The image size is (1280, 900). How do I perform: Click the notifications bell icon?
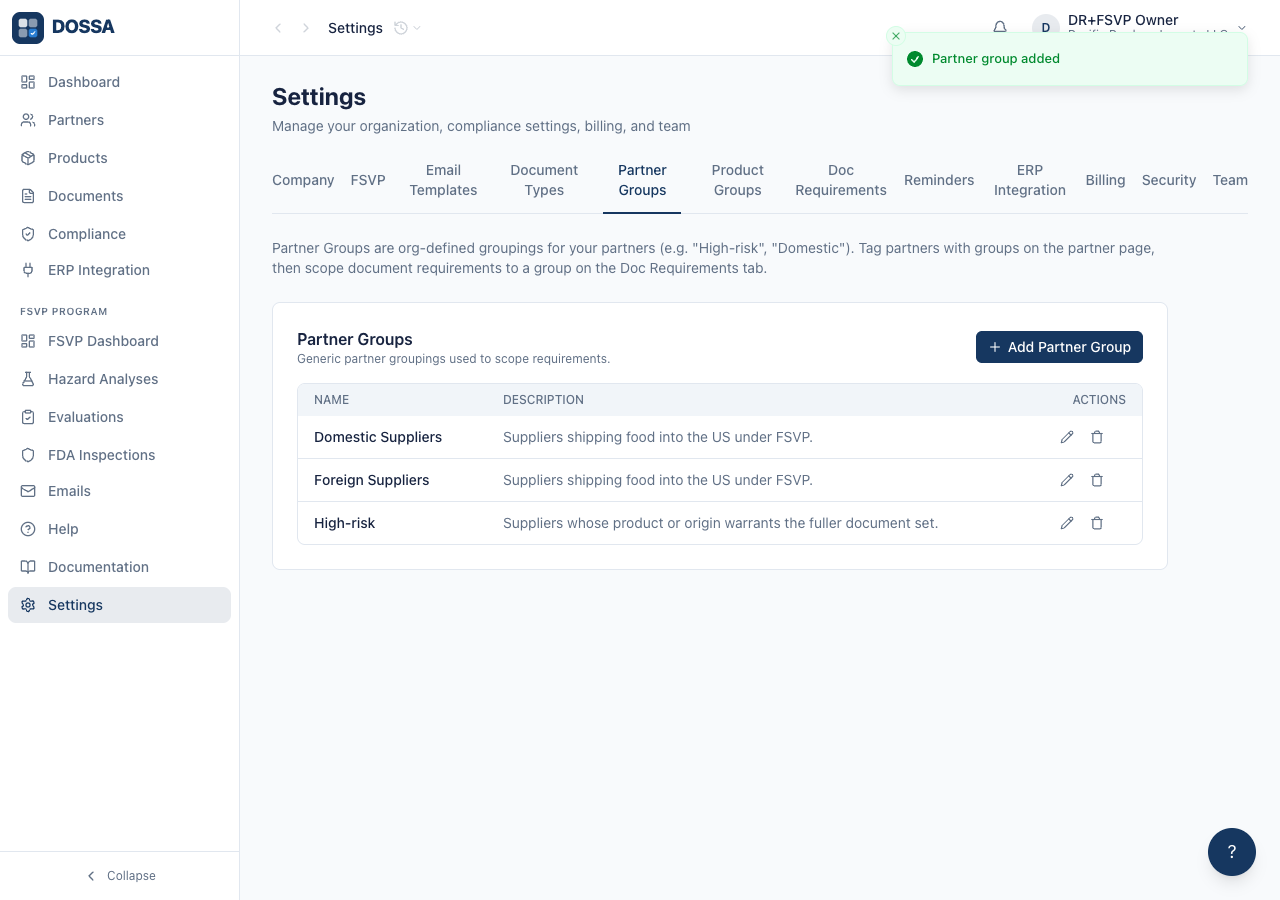[x=1000, y=27]
